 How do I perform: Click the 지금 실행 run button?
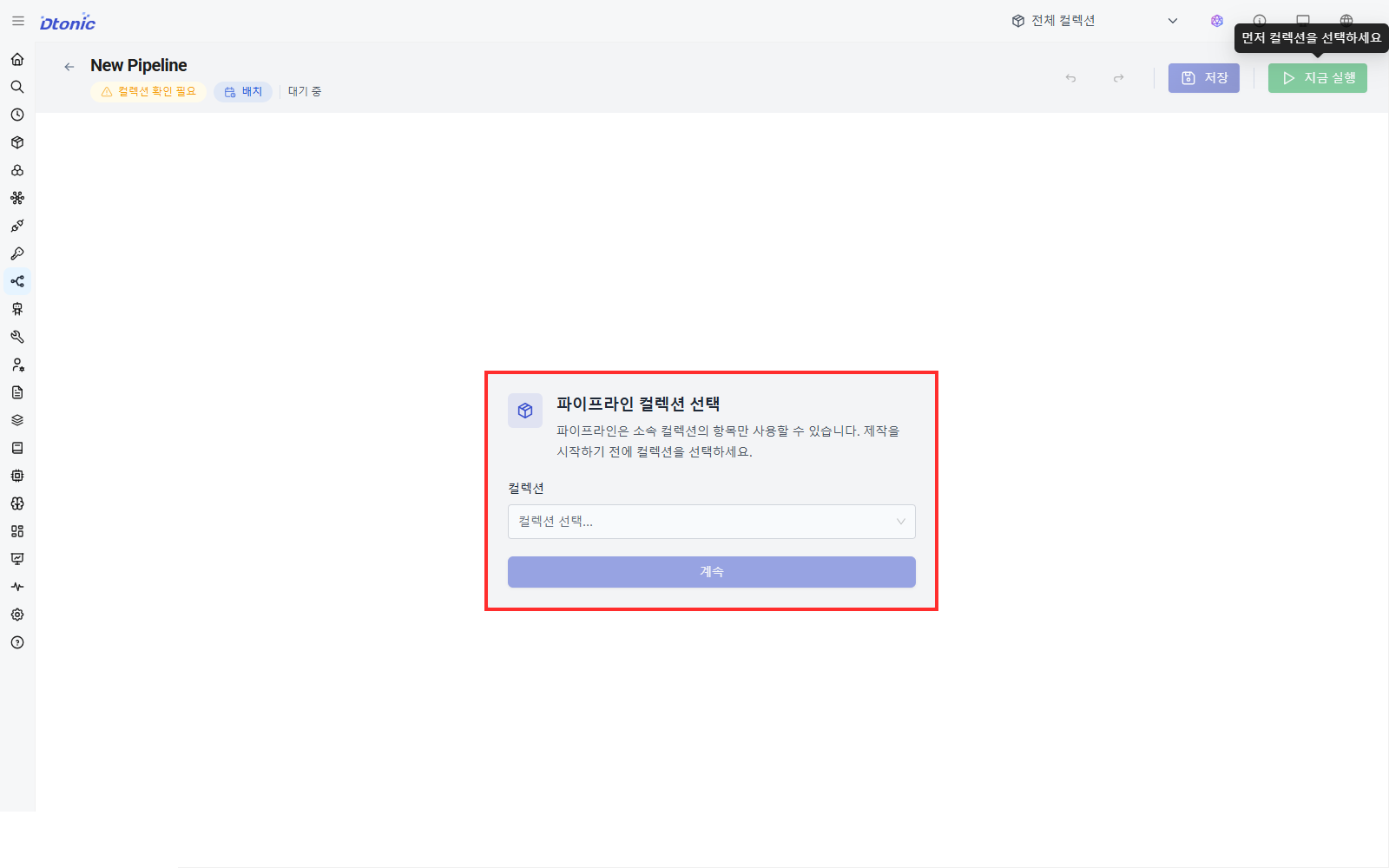coord(1318,78)
